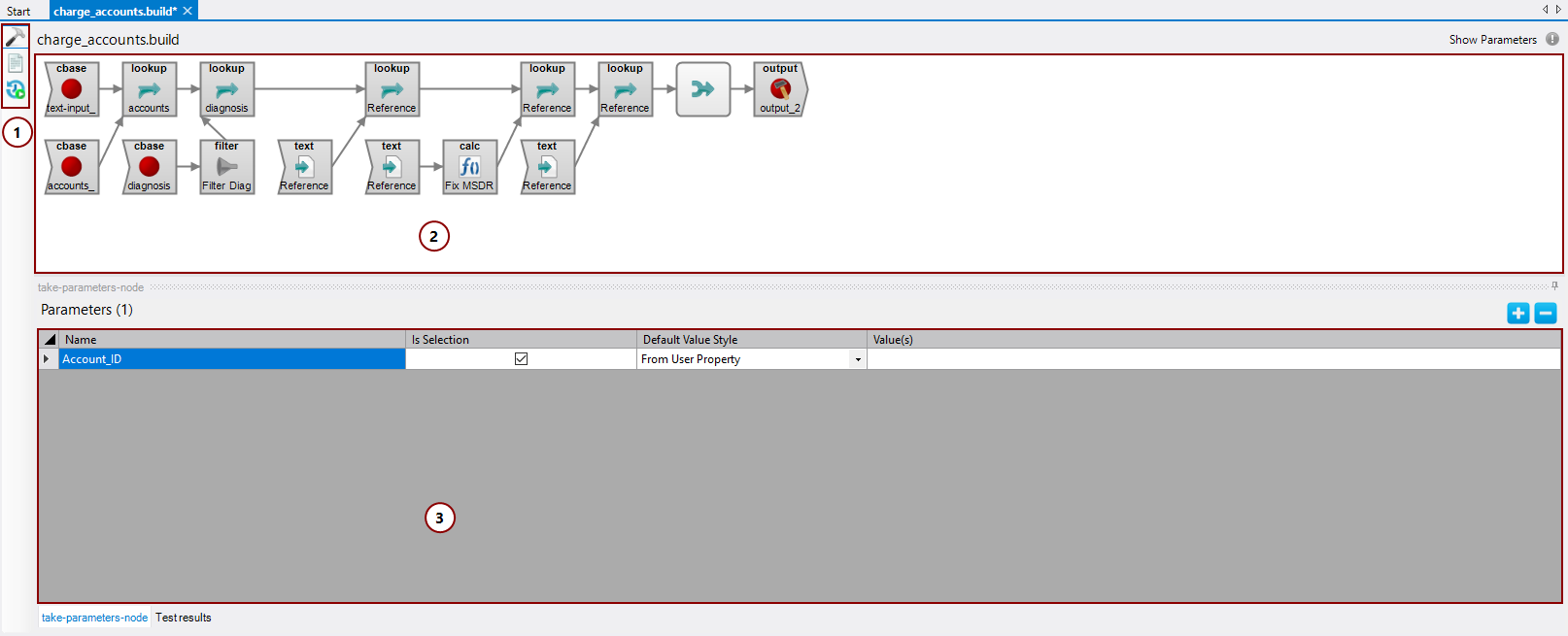The image size is (1568, 636).
Task: Click the blue minus remove parameter button
Action: pyautogui.click(x=1546, y=313)
